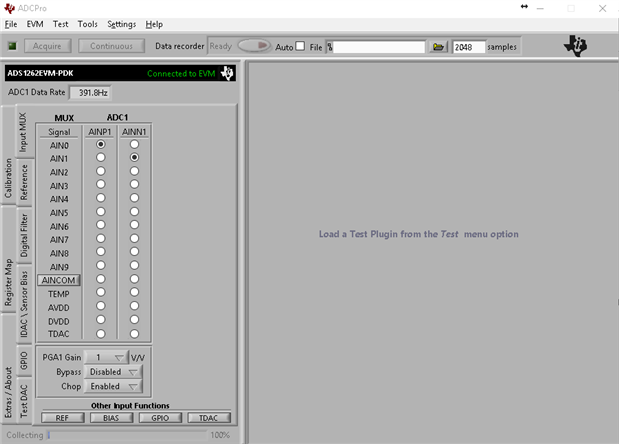Toggle the Data recorder switch
Screen dimensions: 619x444
point(254,46)
